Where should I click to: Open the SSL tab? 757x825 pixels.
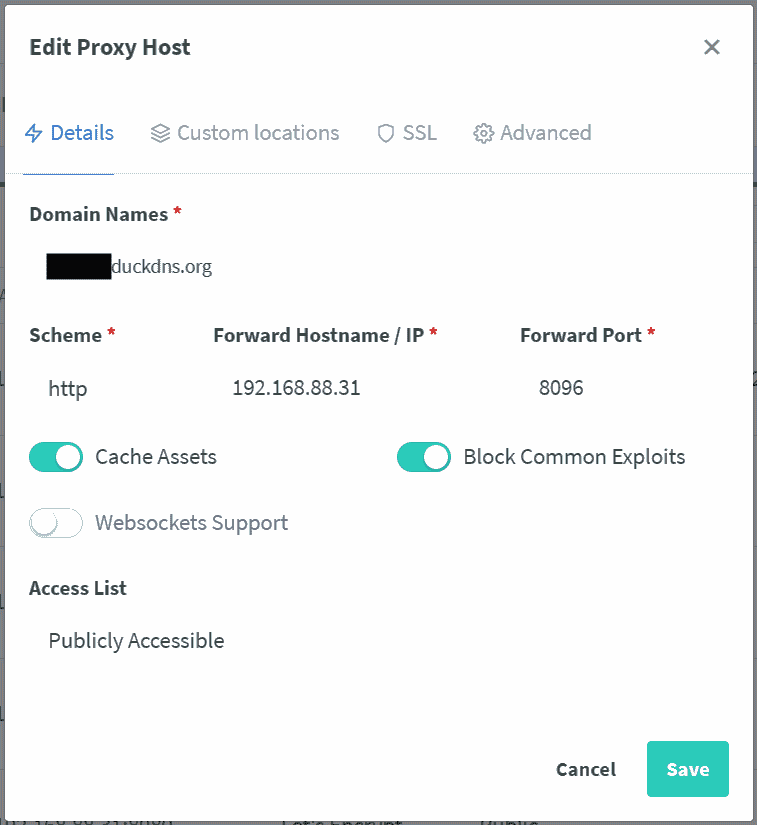point(419,133)
